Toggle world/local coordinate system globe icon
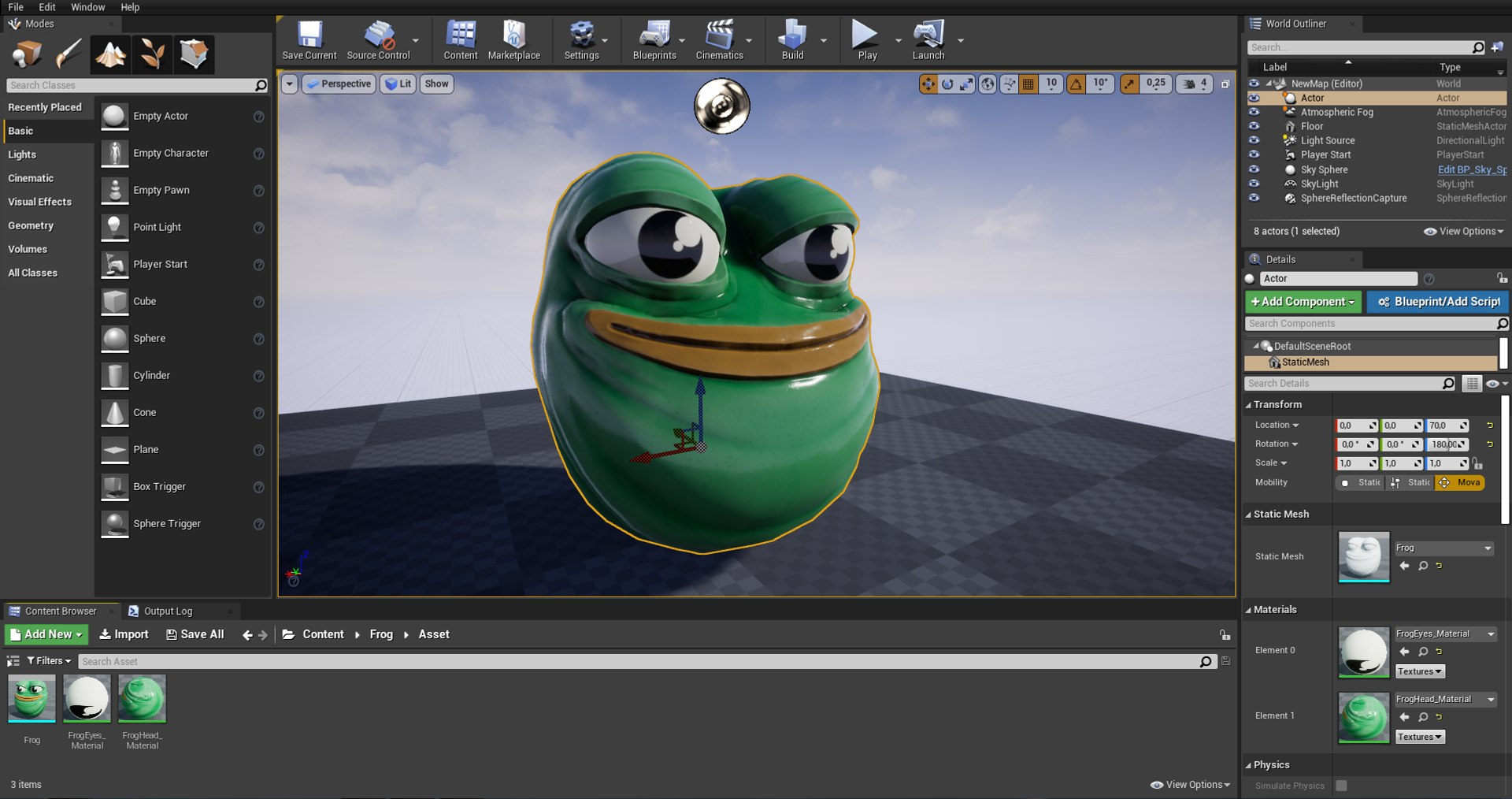The image size is (1512, 799). pyautogui.click(x=988, y=84)
